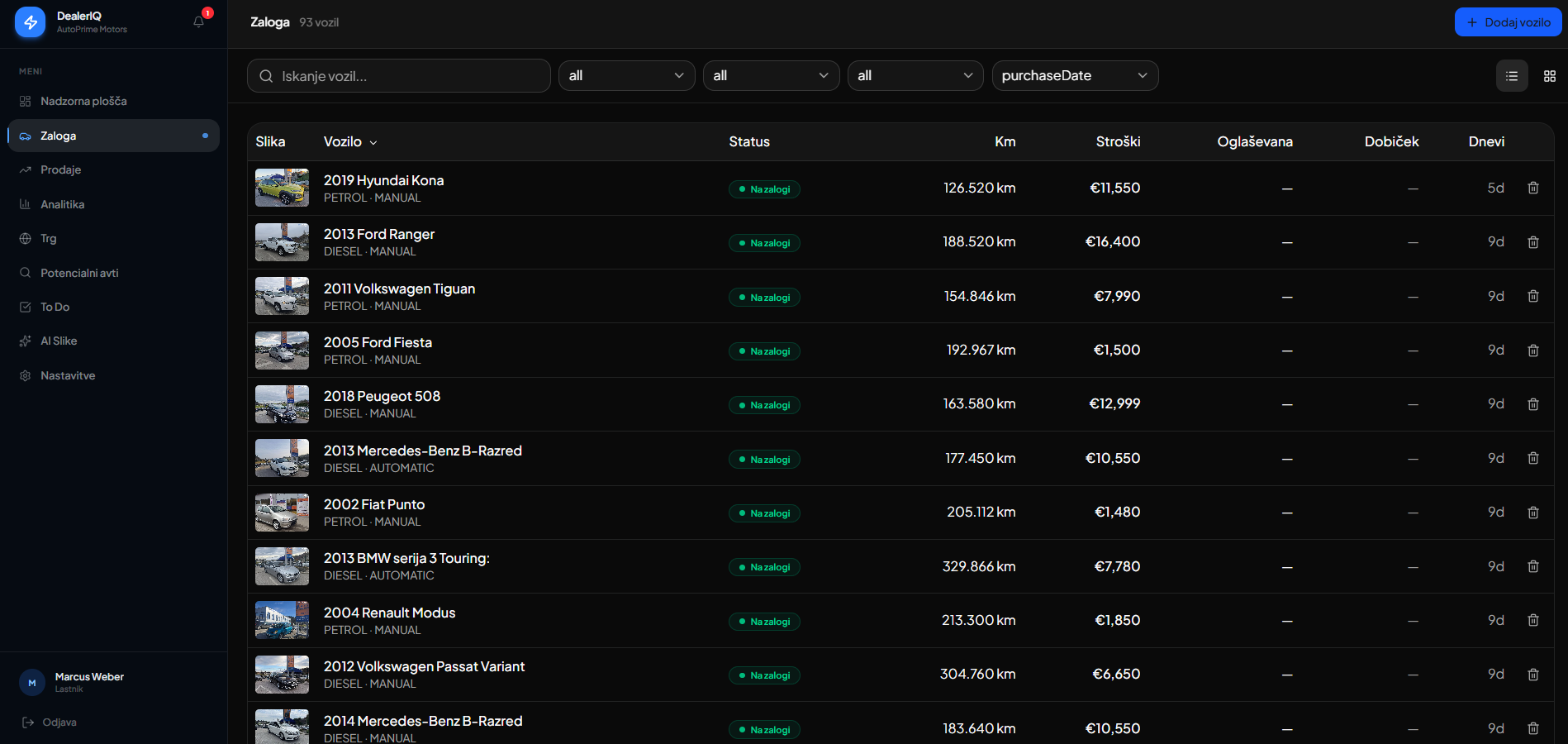This screenshot has width=1568, height=744.
Task: Sort by the Vozilo column header
Action: (x=349, y=142)
